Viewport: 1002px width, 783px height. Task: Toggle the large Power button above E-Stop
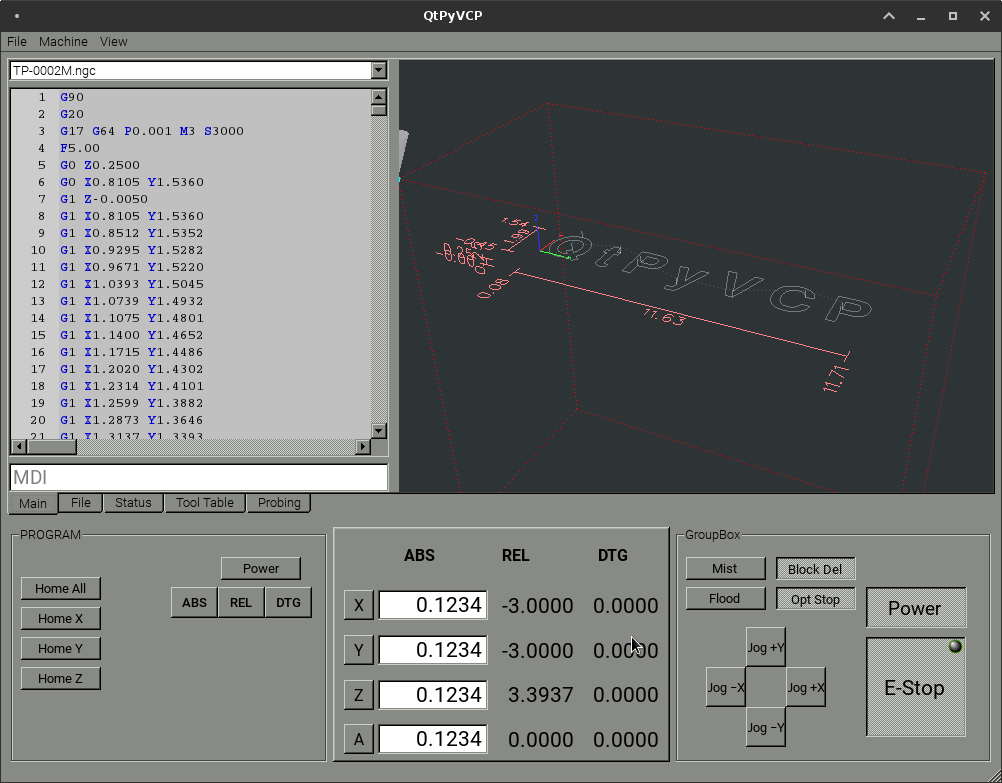(916, 608)
